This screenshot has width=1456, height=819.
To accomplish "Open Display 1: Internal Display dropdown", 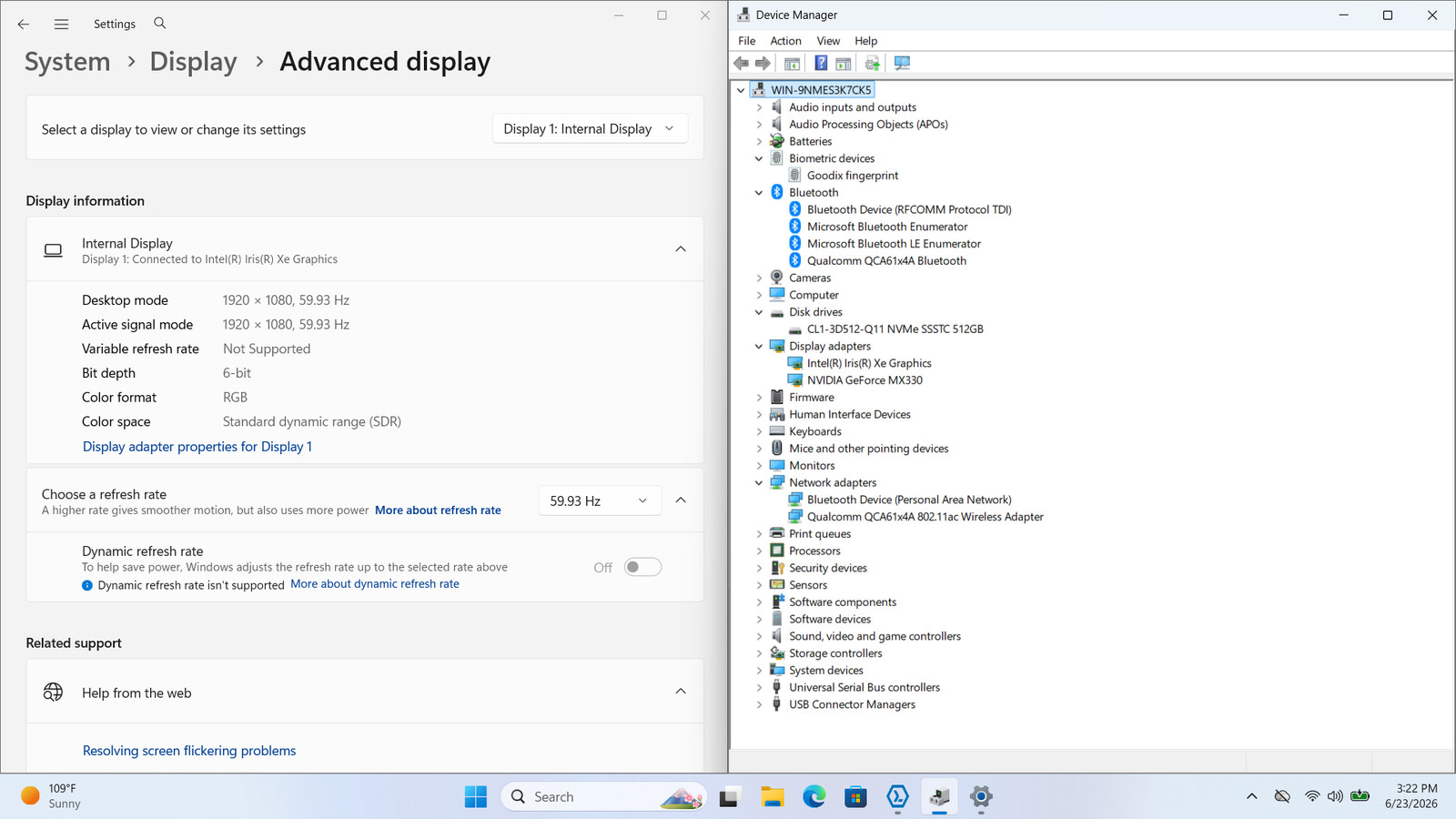I will pos(590,129).
